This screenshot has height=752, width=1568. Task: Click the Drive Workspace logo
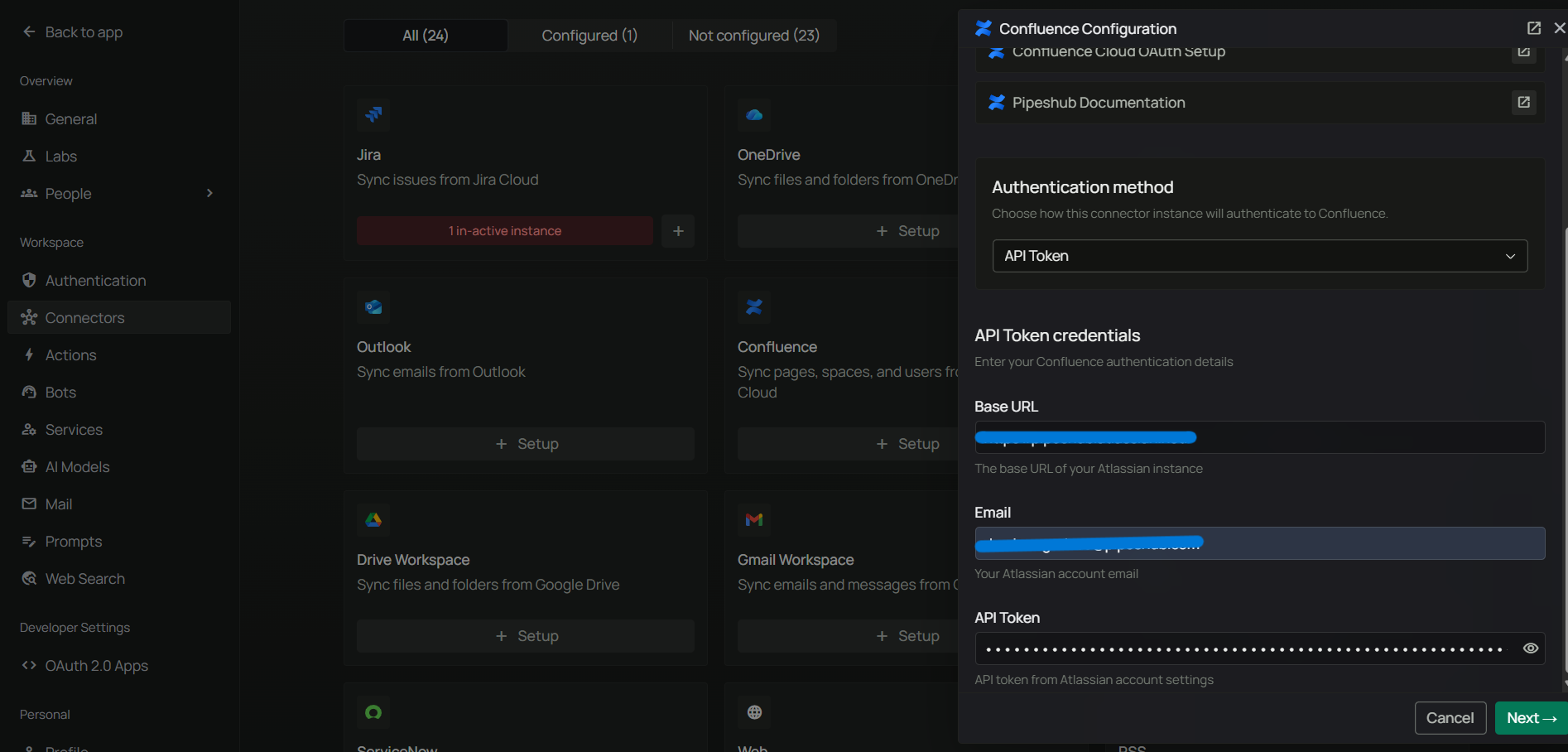tap(373, 519)
